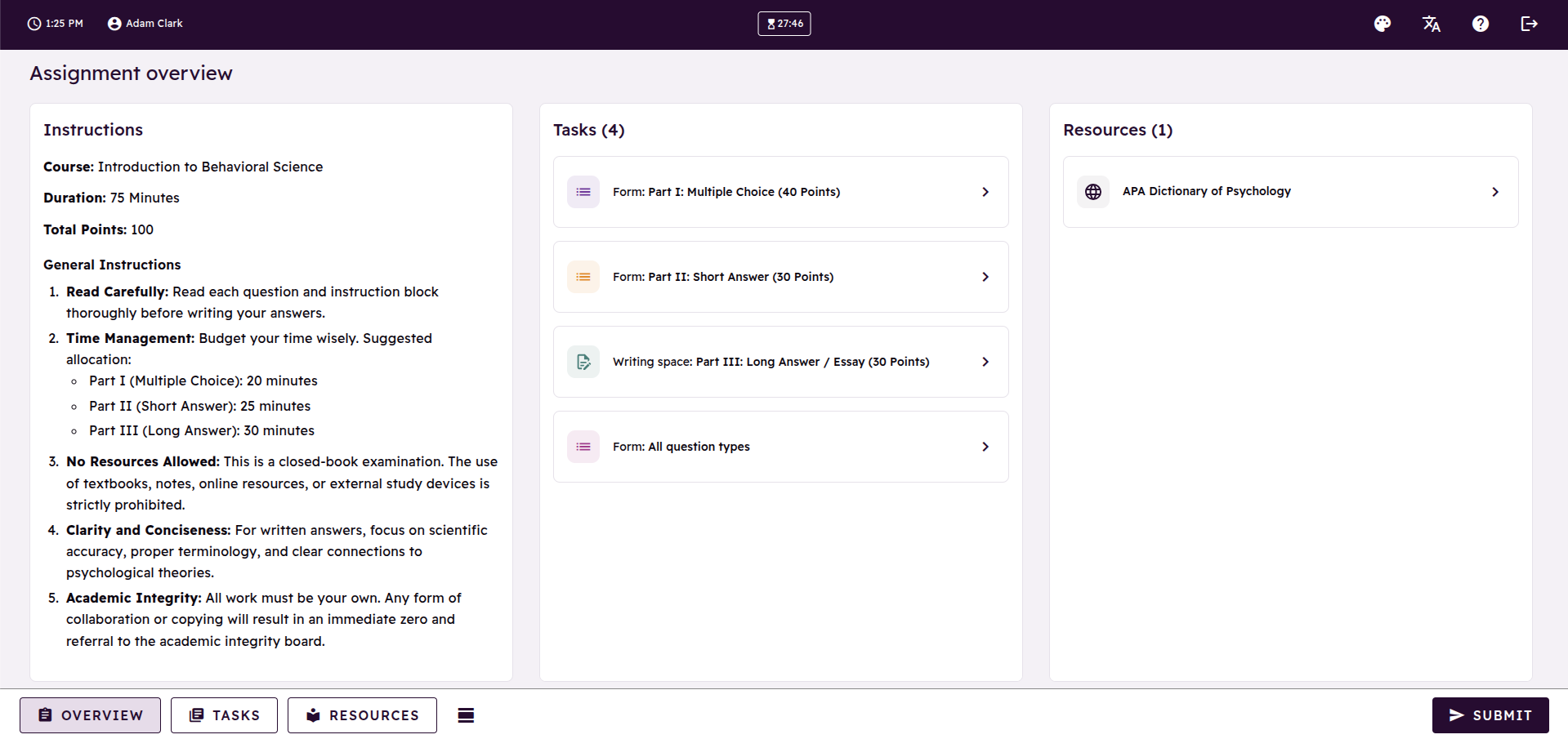Open Form: Part II: Short Answer (30 Points)
The width and height of the screenshot is (1568, 739).
pyautogui.click(x=781, y=277)
